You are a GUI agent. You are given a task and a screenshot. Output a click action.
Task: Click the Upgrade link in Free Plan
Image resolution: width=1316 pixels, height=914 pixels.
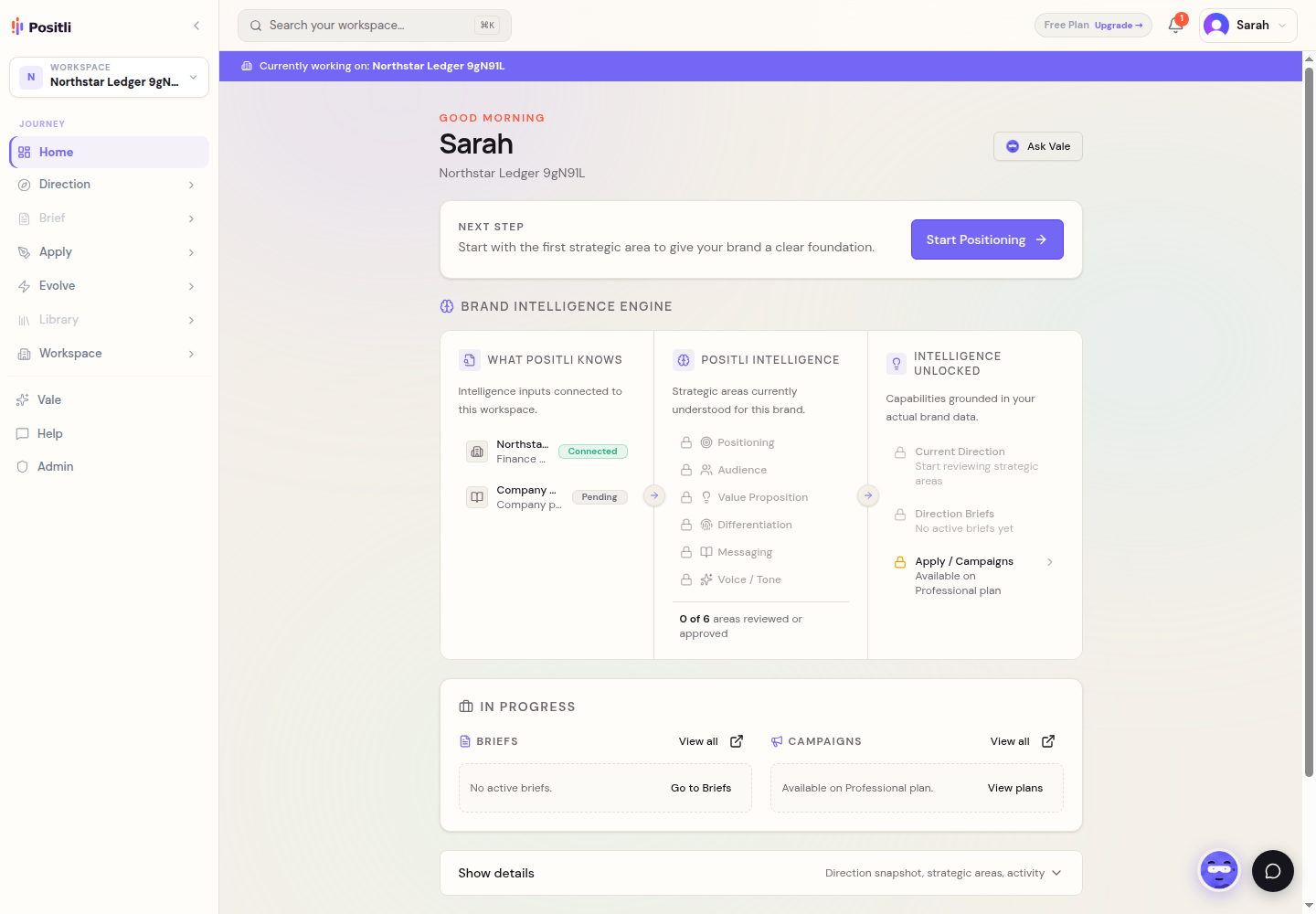[1119, 26]
